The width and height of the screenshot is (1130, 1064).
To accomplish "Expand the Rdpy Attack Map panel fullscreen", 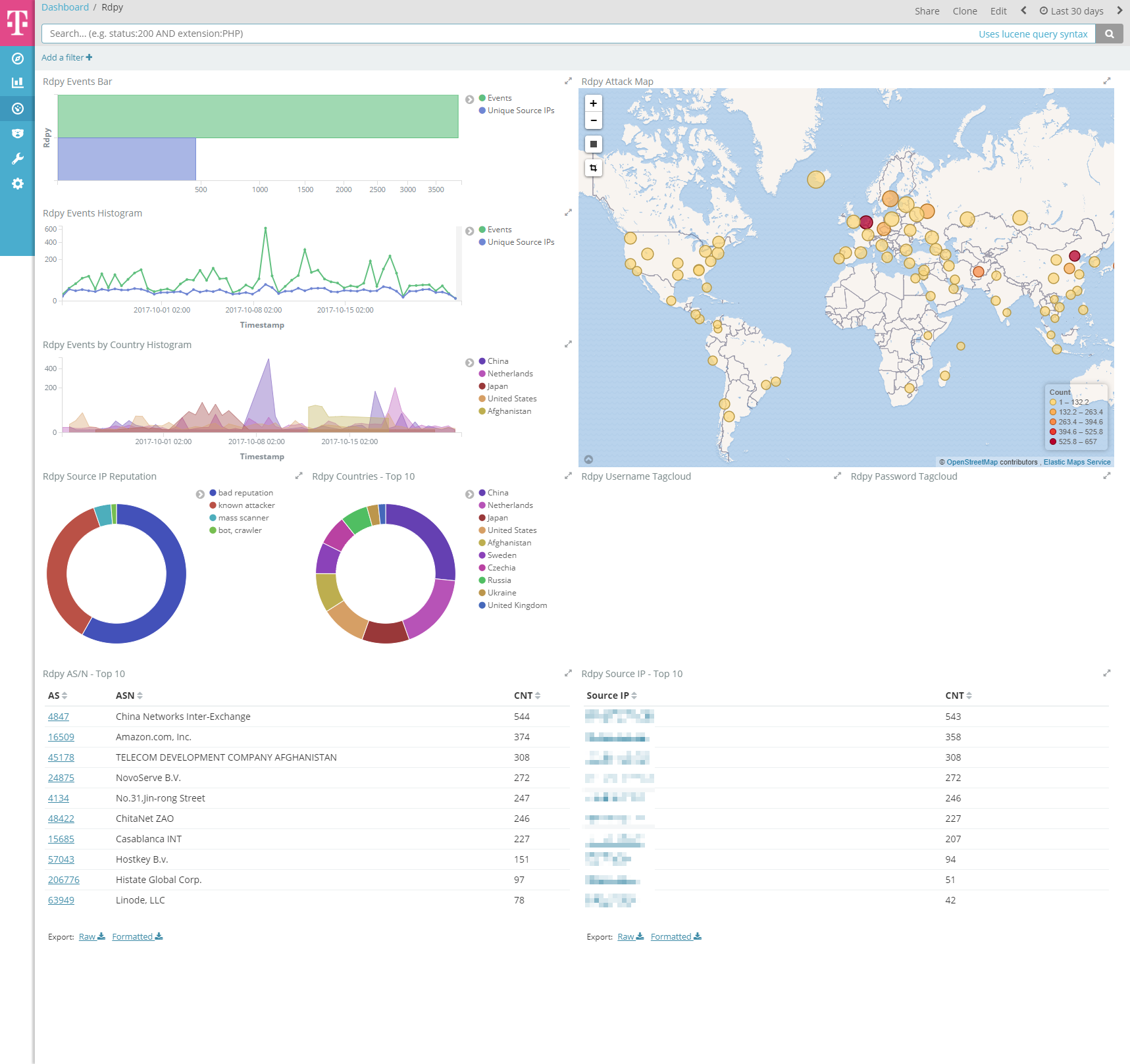I will [x=1106, y=81].
